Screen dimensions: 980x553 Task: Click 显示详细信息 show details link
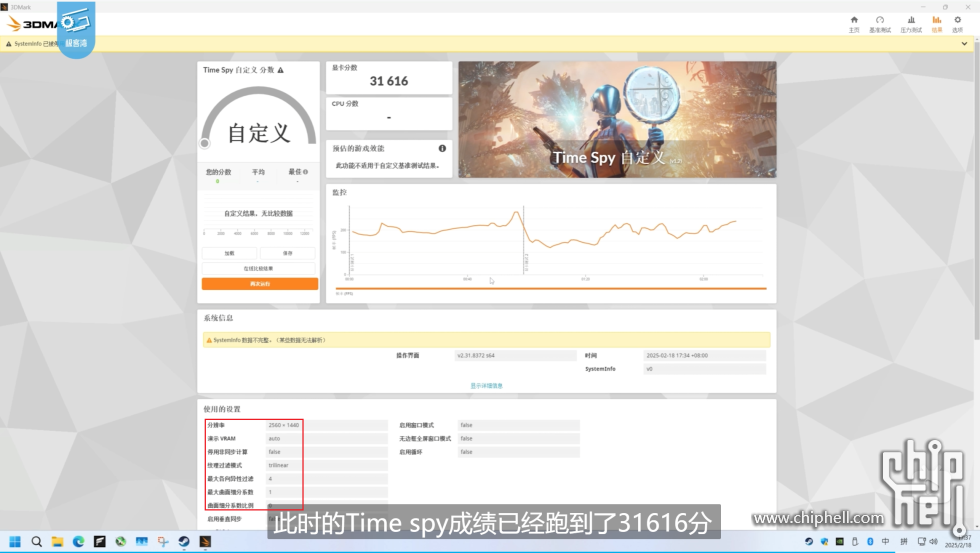click(x=486, y=386)
